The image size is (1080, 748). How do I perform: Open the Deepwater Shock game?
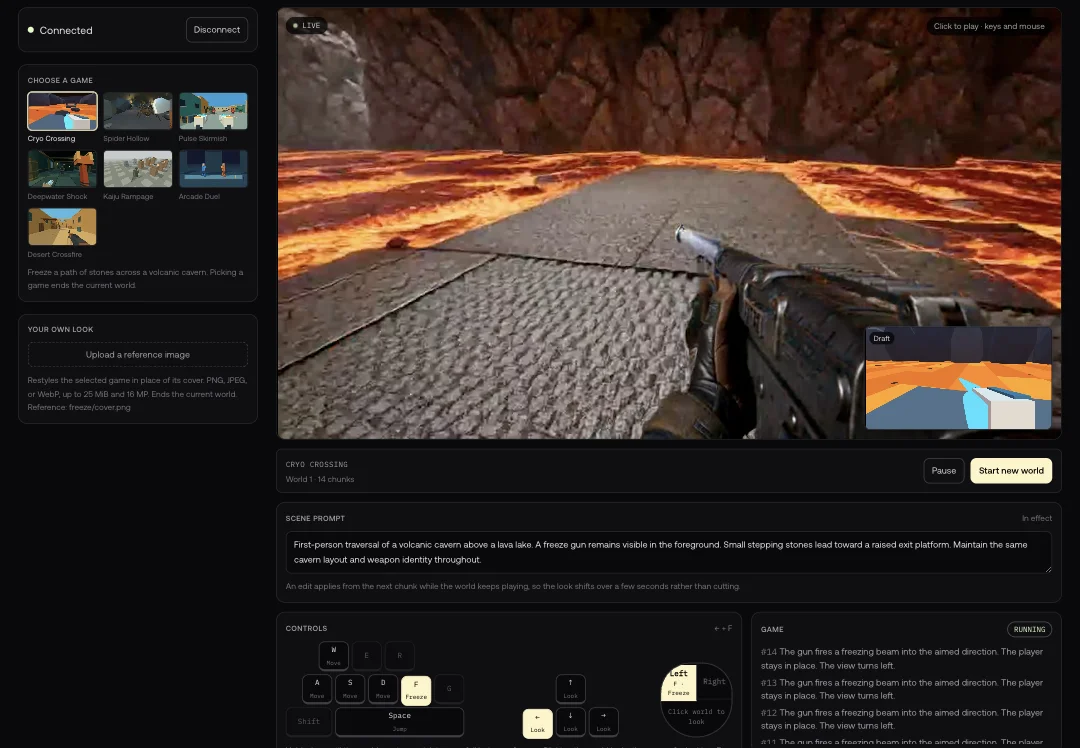[62, 169]
